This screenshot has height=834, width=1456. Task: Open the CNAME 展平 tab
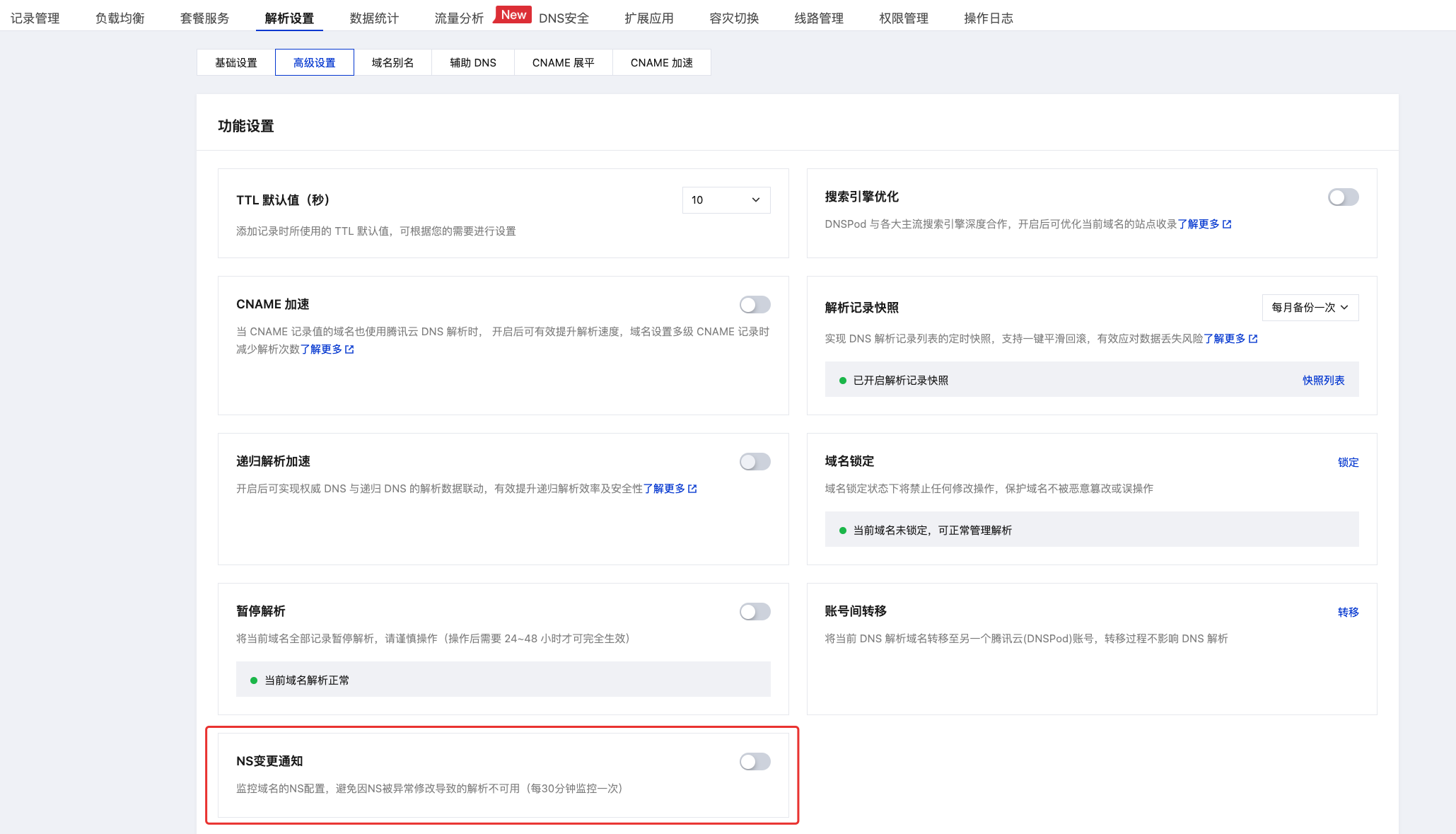click(564, 63)
